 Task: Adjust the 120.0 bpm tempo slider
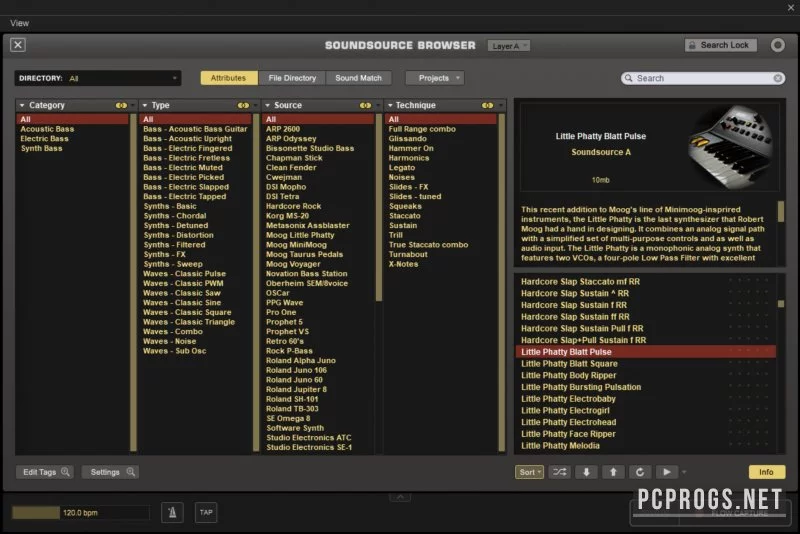[81, 513]
